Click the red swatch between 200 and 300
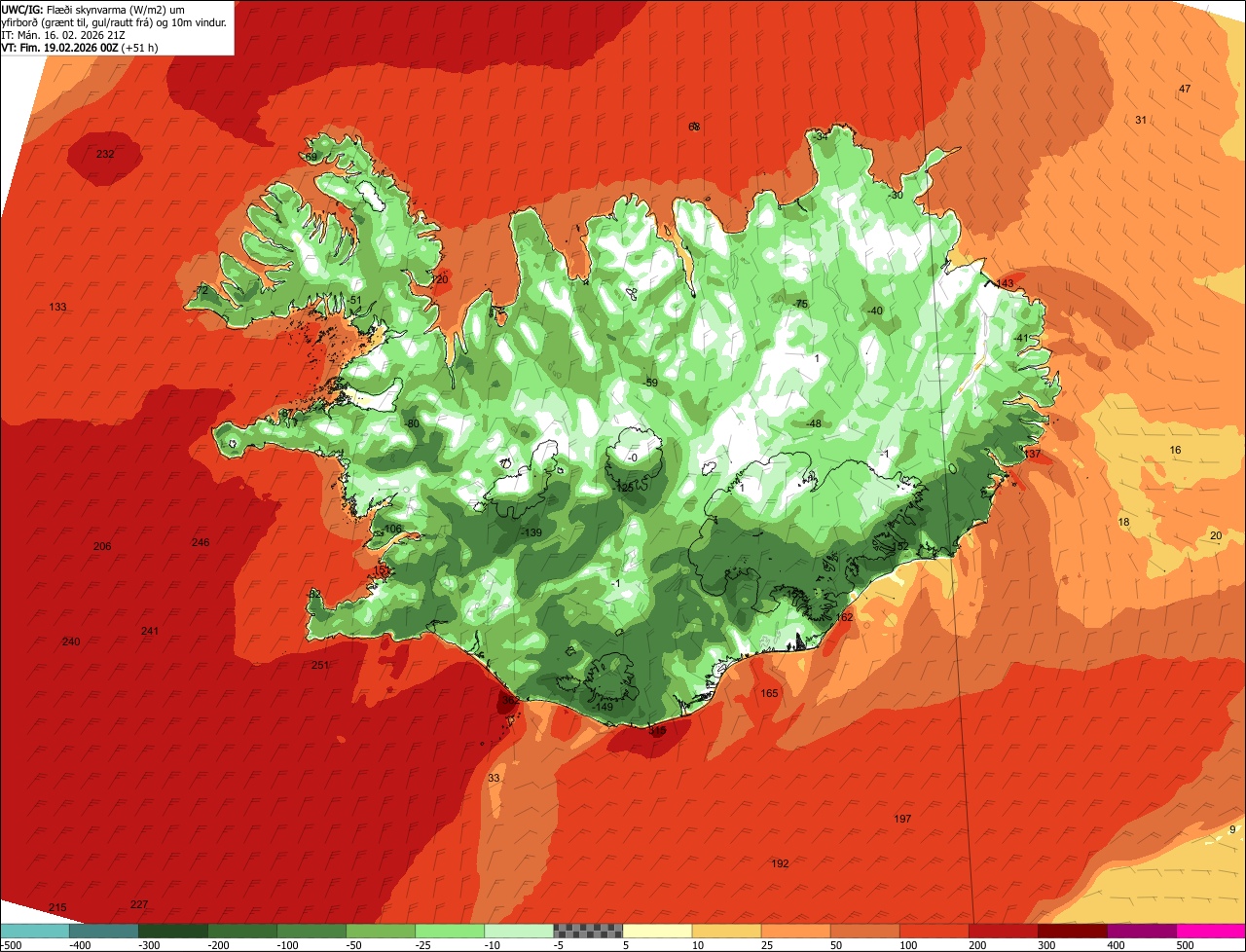 click(x=1003, y=931)
